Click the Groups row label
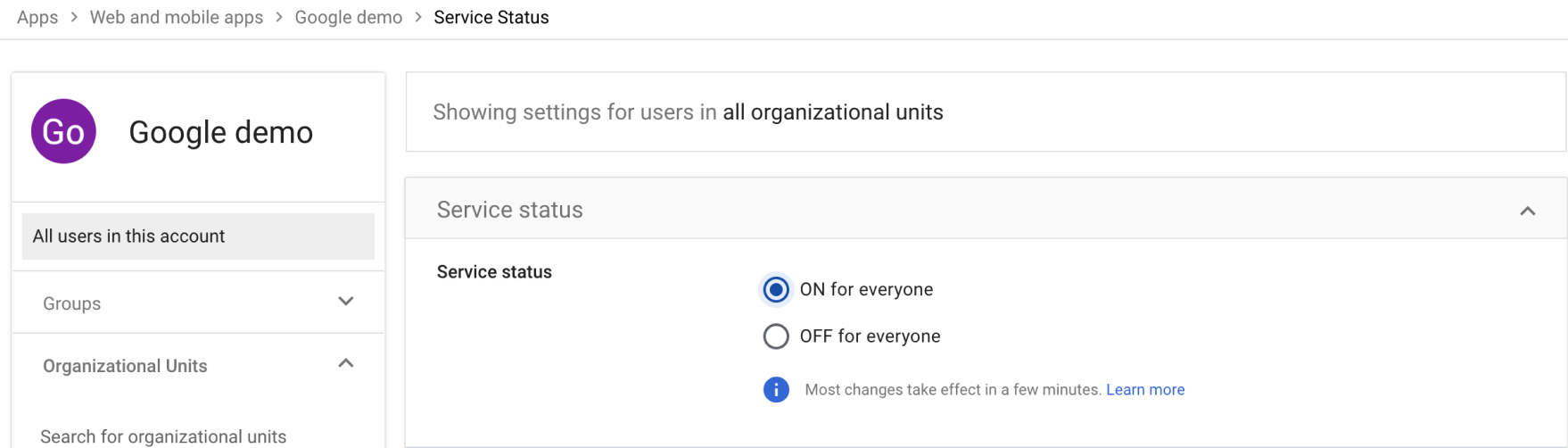 coord(72,303)
